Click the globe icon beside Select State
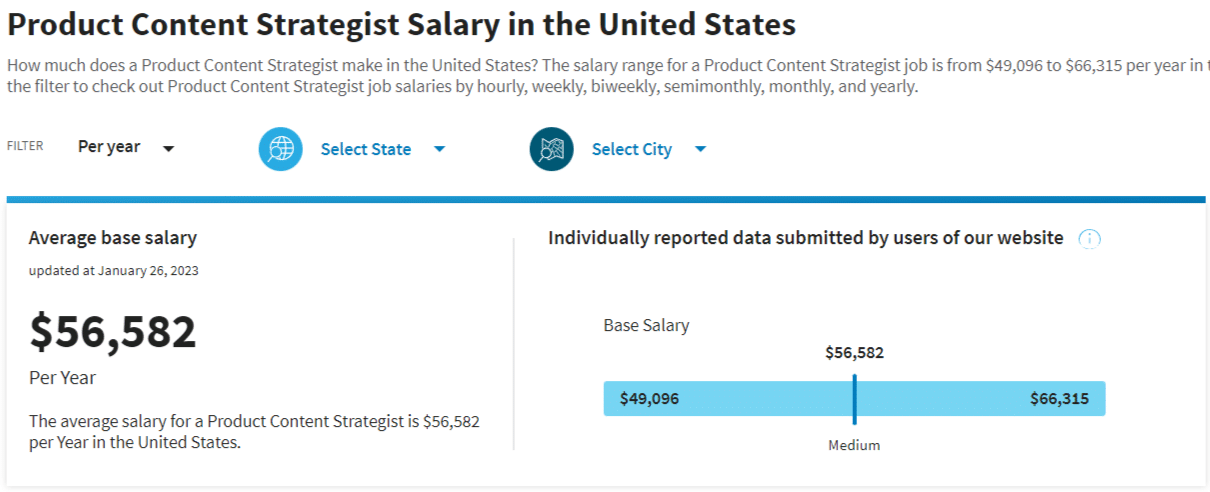 [x=281, y=149]
